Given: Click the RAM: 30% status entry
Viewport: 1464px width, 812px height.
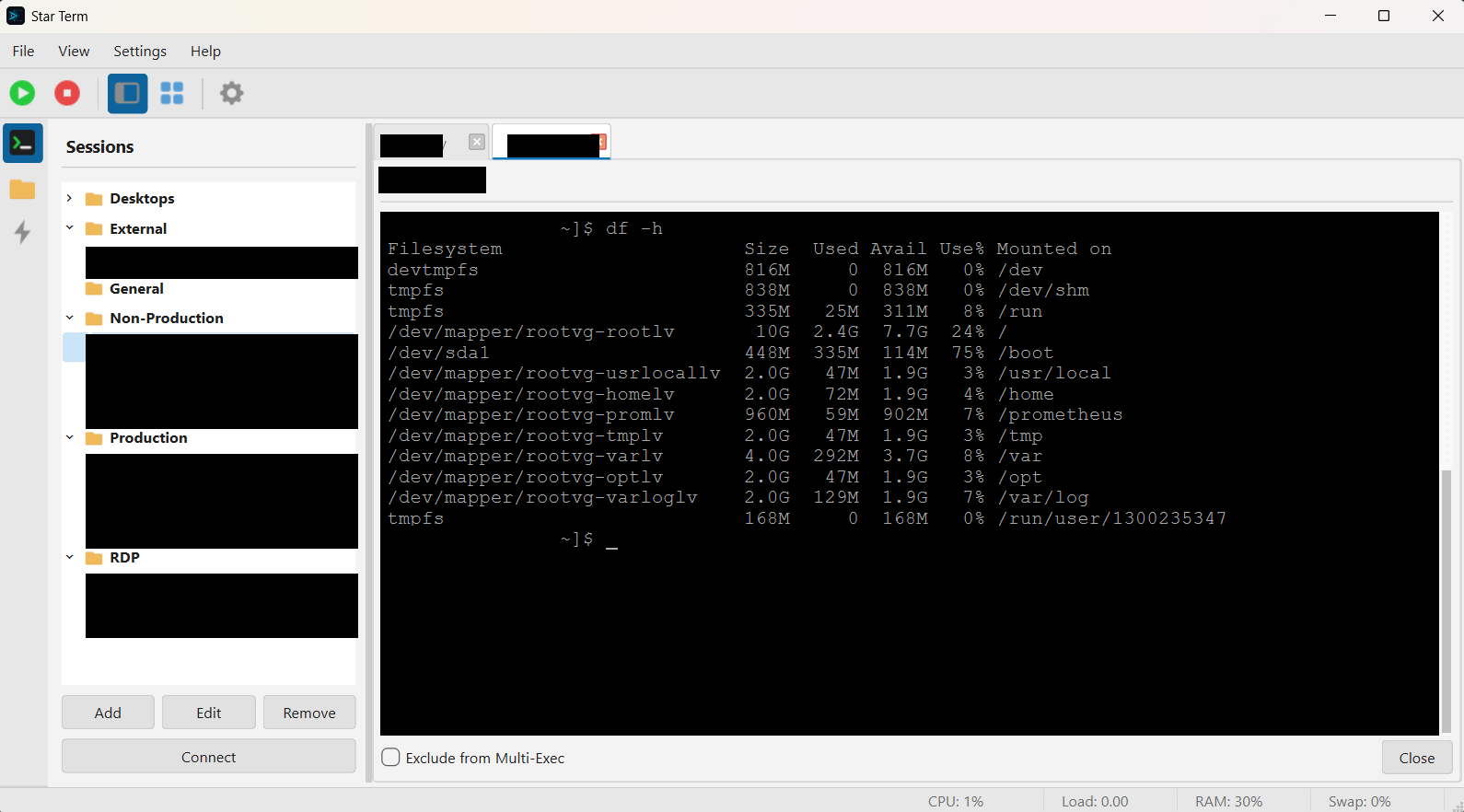Looking at the screenshot, I should pos(1228,802).
